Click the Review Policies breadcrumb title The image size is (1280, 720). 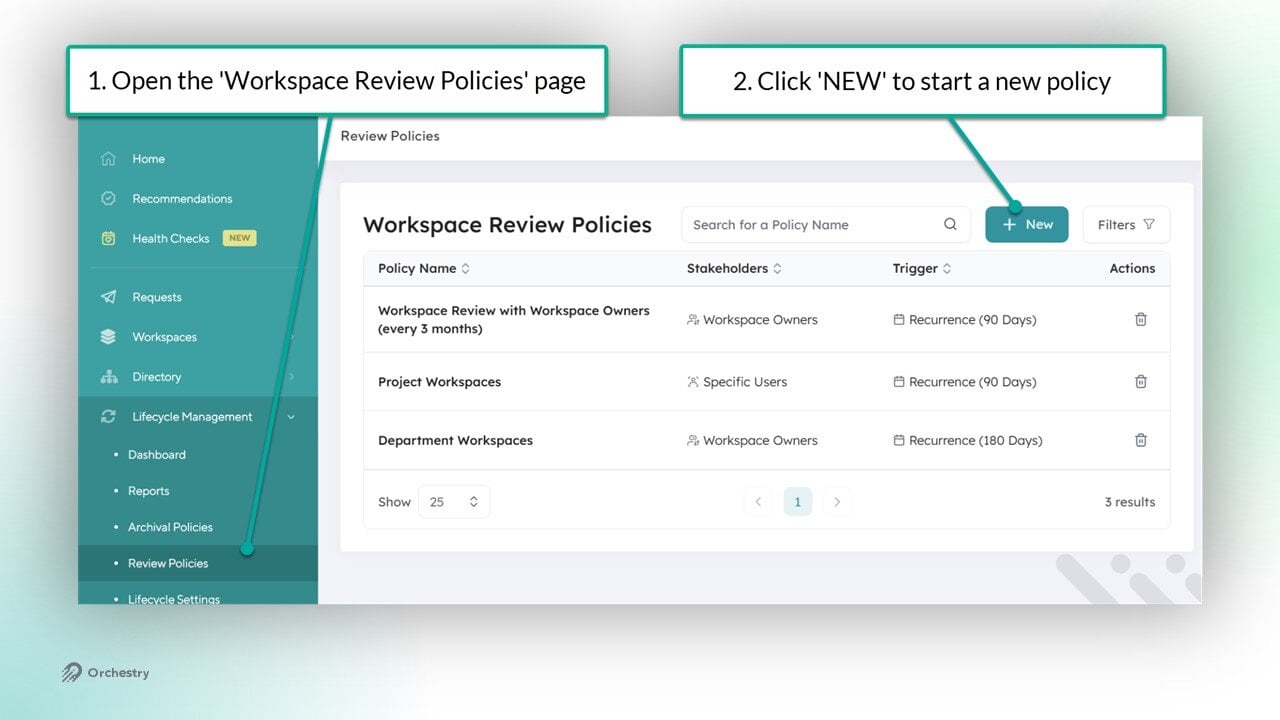[390, 136]
